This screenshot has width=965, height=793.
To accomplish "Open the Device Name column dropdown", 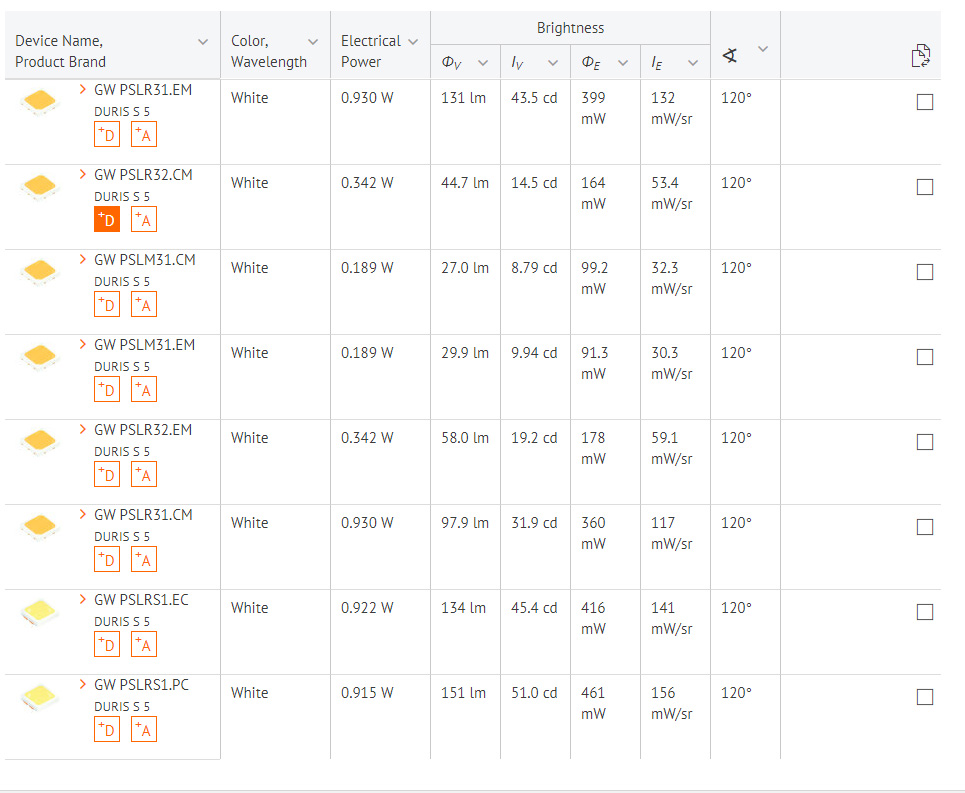I will [203, 42].
